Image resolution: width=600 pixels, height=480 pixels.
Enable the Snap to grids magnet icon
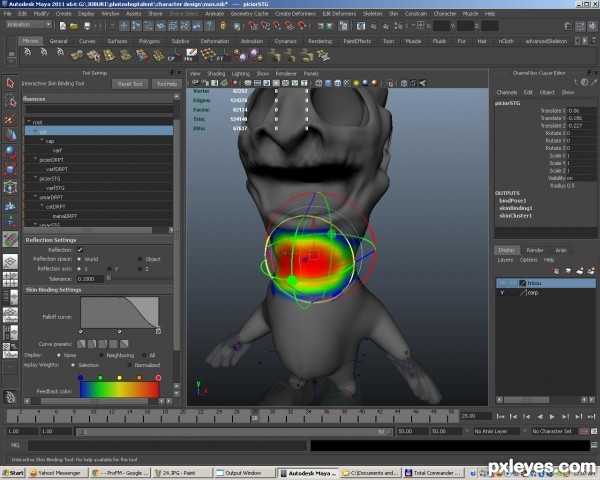pos(253,26)
